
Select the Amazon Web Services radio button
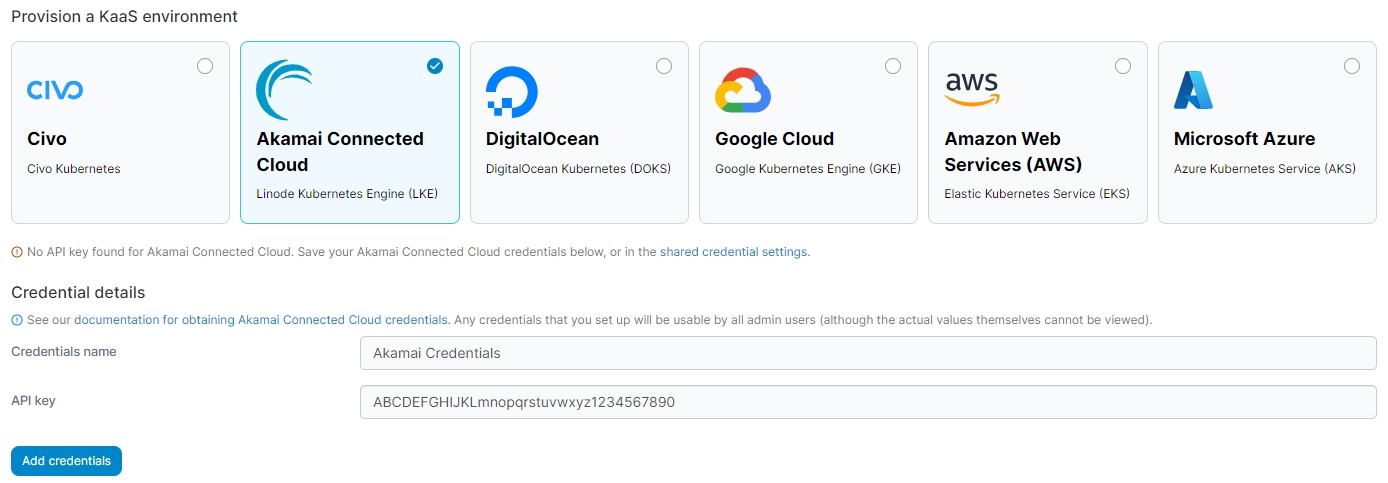(1123, 66)
